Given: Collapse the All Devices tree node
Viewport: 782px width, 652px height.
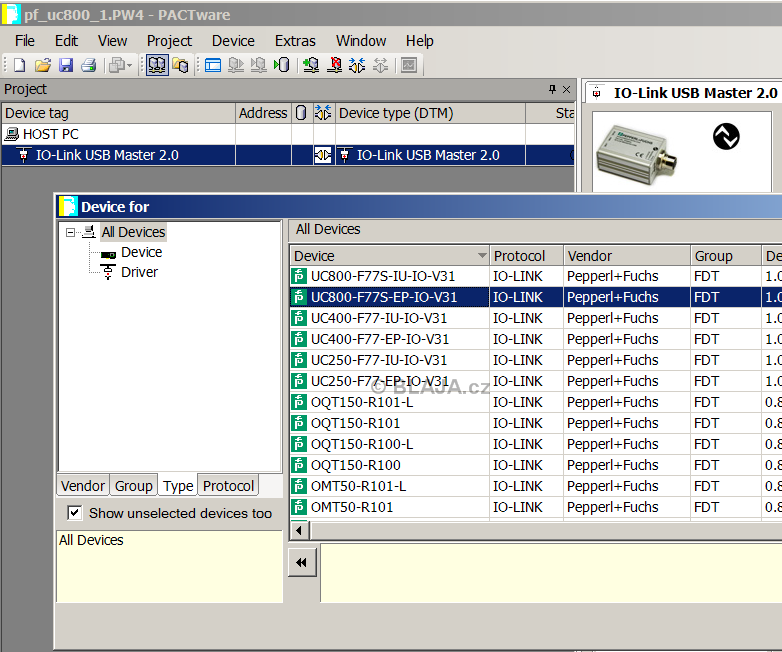Looking at the screenshot, I should [70, 232].
